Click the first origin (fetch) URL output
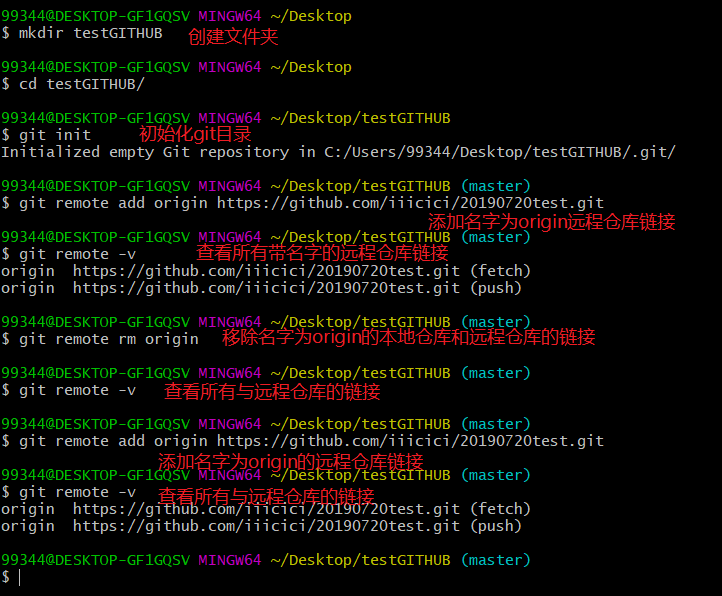The height and width of the screenshot is (596, 722). (x=265, y=271)
